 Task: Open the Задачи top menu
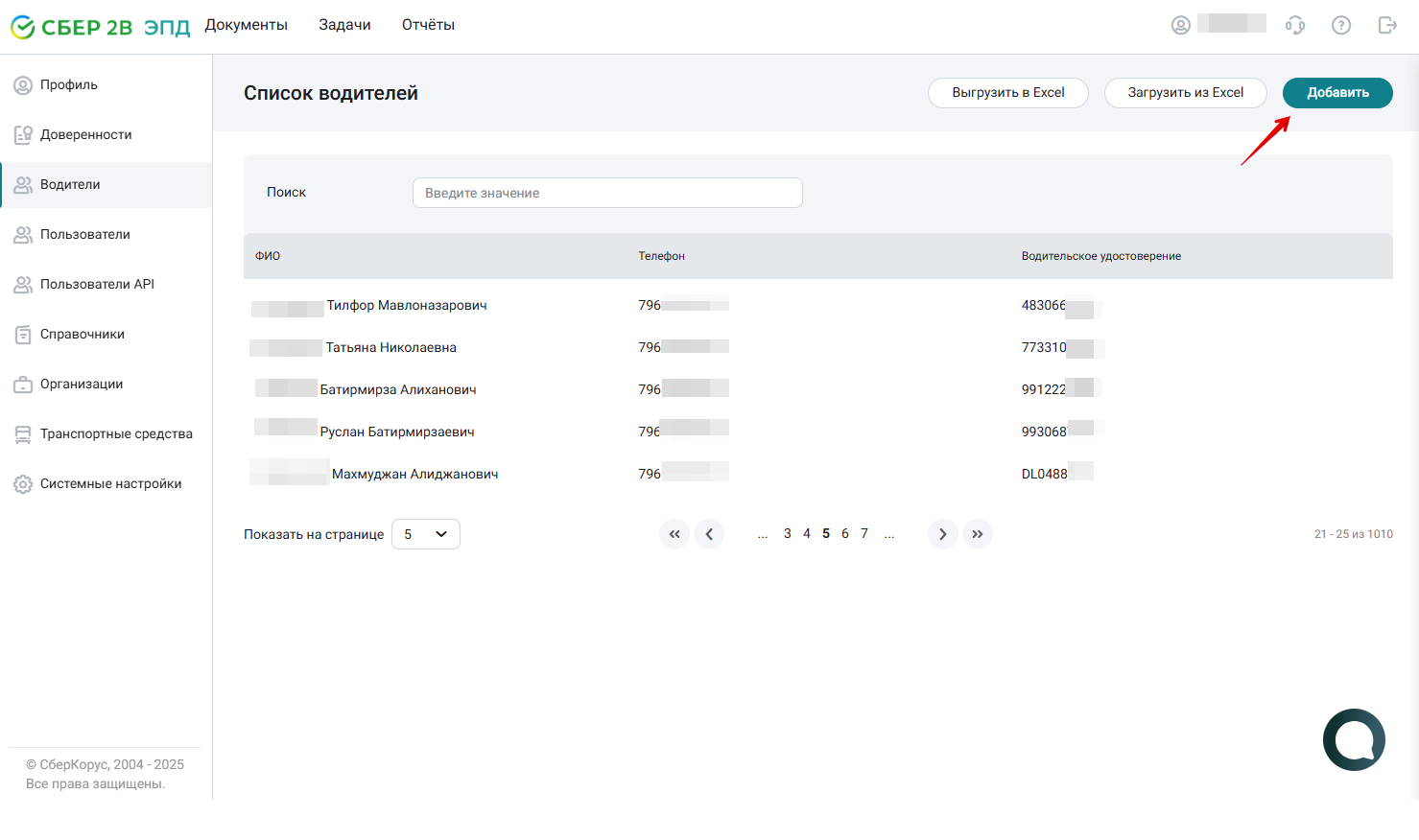click(x=344, y=25)
